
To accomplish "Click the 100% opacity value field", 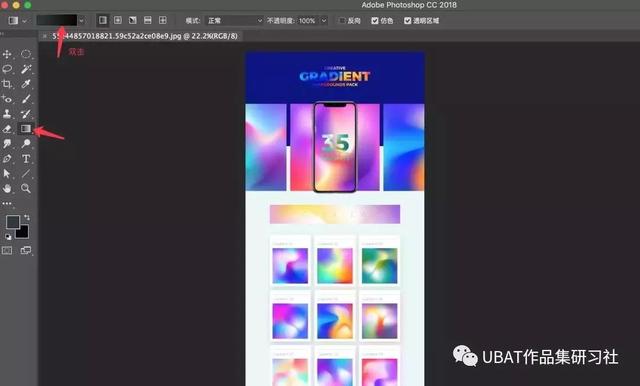I will point(307,20).
